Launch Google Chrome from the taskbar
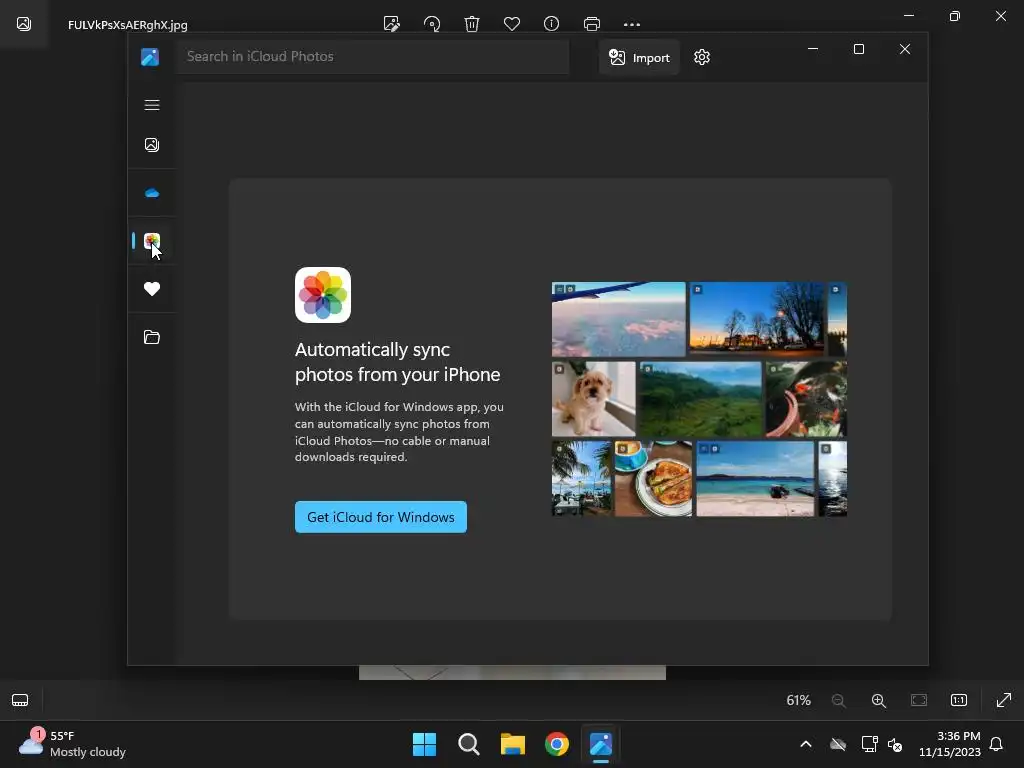This screenshot has width=1024, height=768. coord(557,744)
